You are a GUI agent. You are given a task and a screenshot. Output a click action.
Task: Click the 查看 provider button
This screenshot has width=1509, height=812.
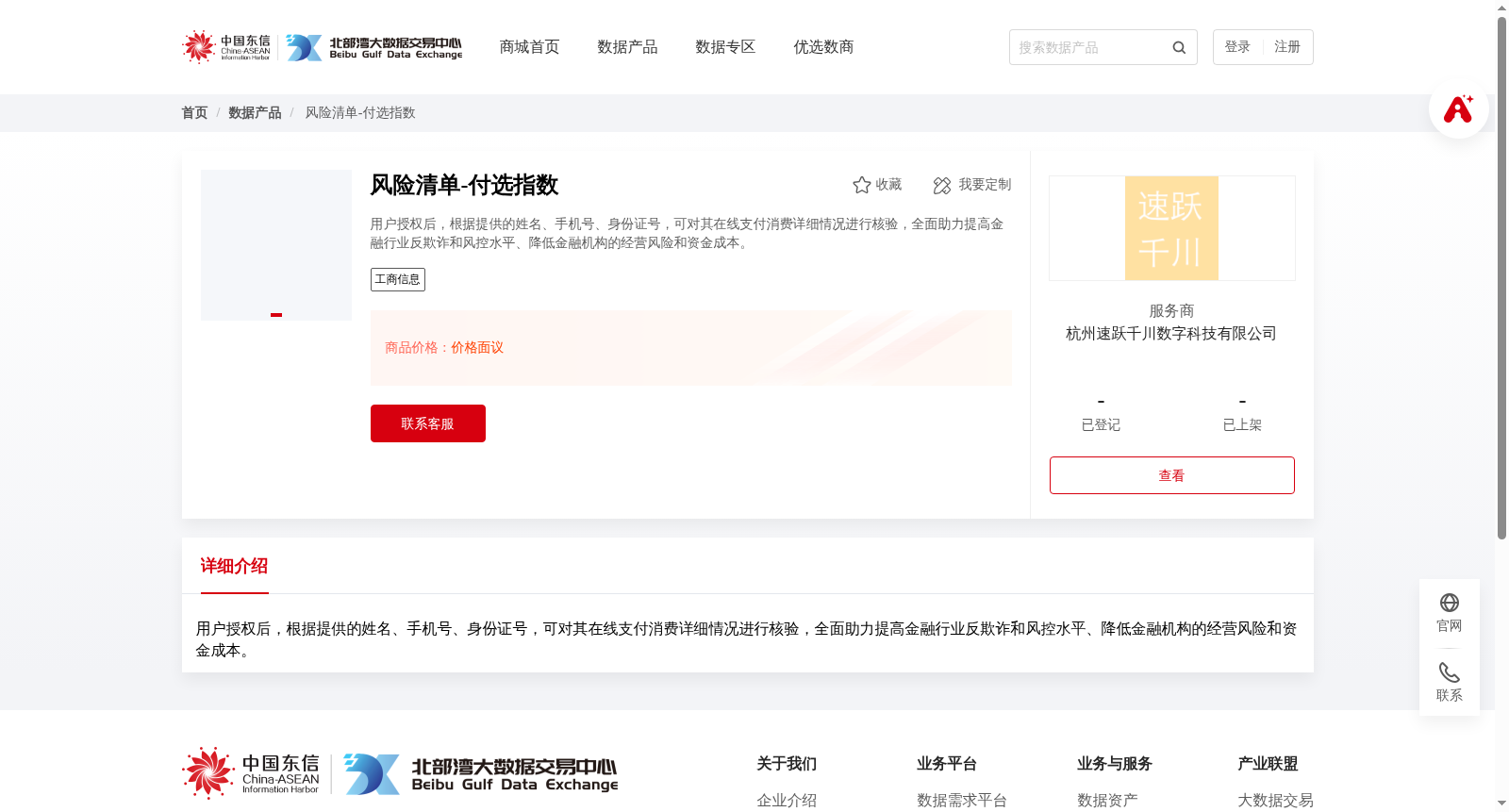click(1172, 475)
